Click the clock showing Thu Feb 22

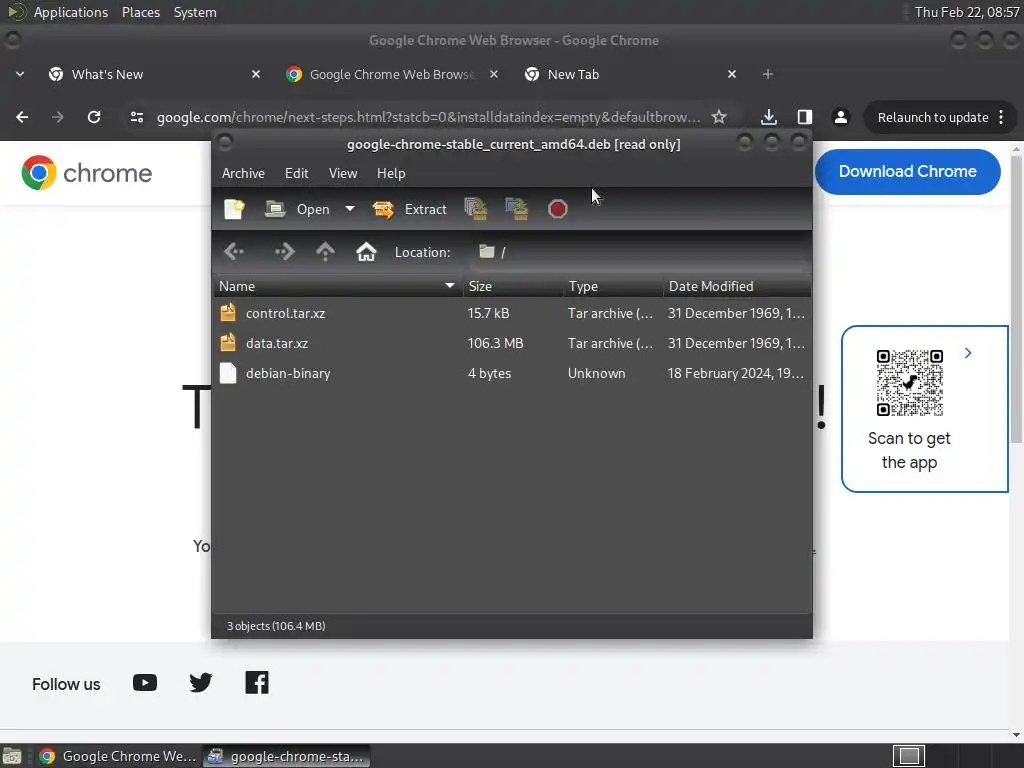[967, 12]
